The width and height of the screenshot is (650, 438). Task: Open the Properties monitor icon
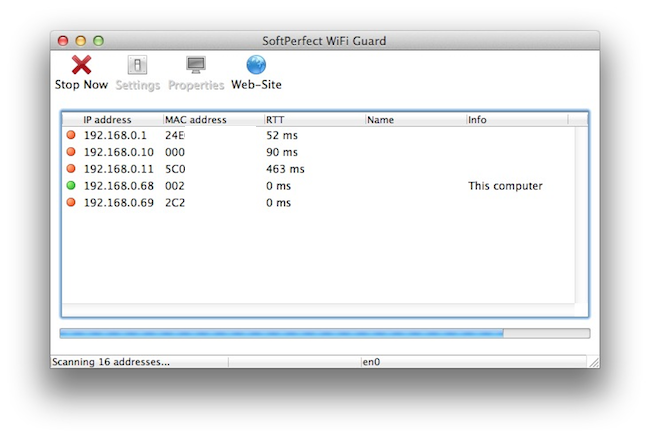pyautogui.click(x=196, y=65)
